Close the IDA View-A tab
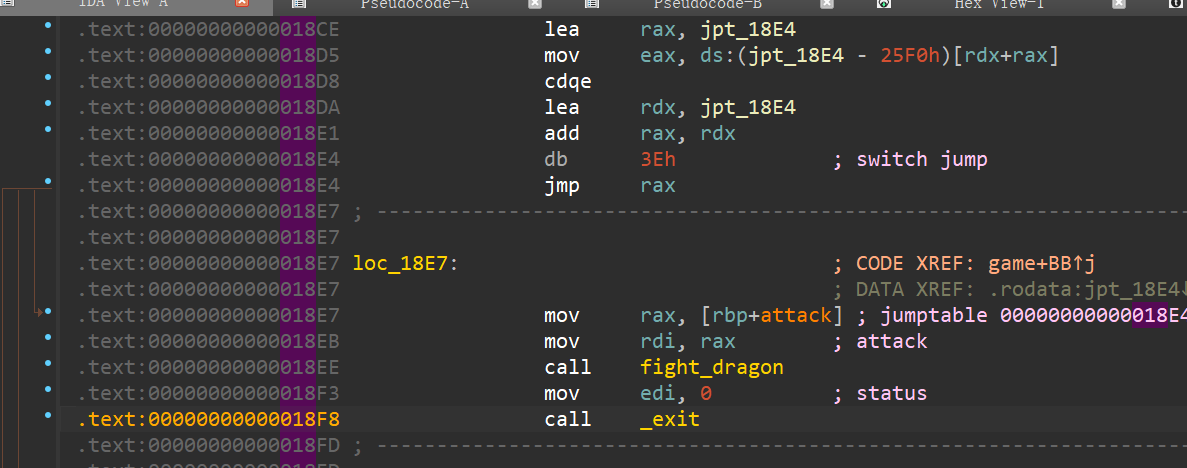The width and height of the screenshot is (1187, 468). tap(241, 5)
